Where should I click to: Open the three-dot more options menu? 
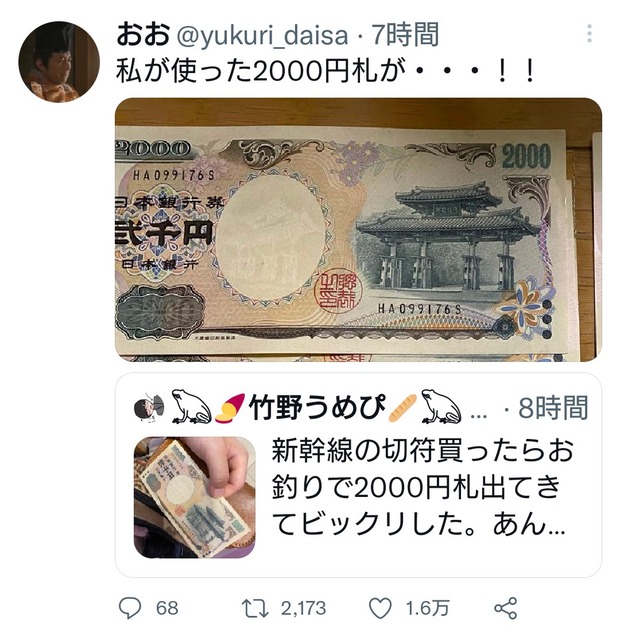click(x=589, y=34)
